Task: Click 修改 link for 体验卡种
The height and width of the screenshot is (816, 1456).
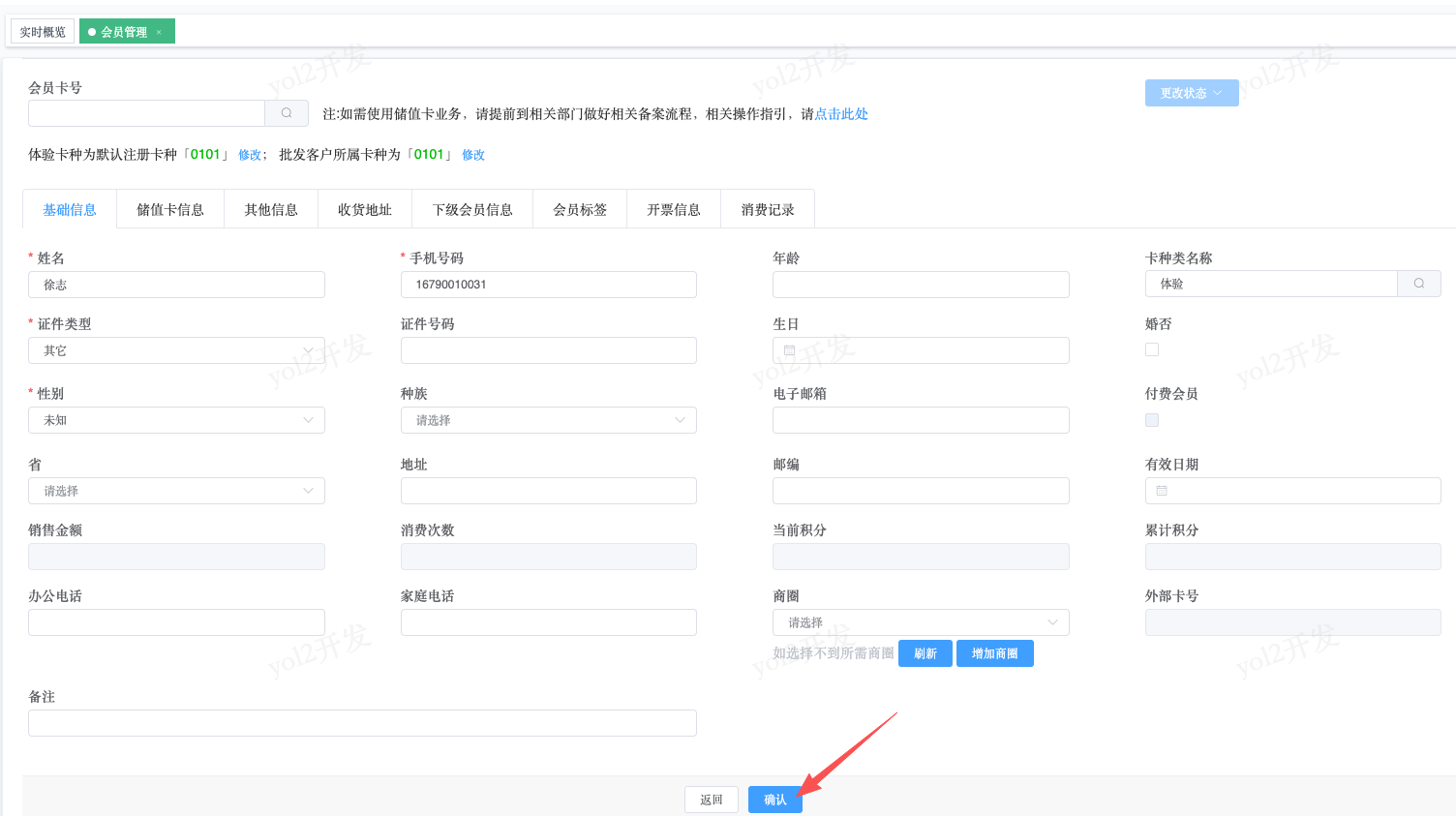Action: (250, 155)
